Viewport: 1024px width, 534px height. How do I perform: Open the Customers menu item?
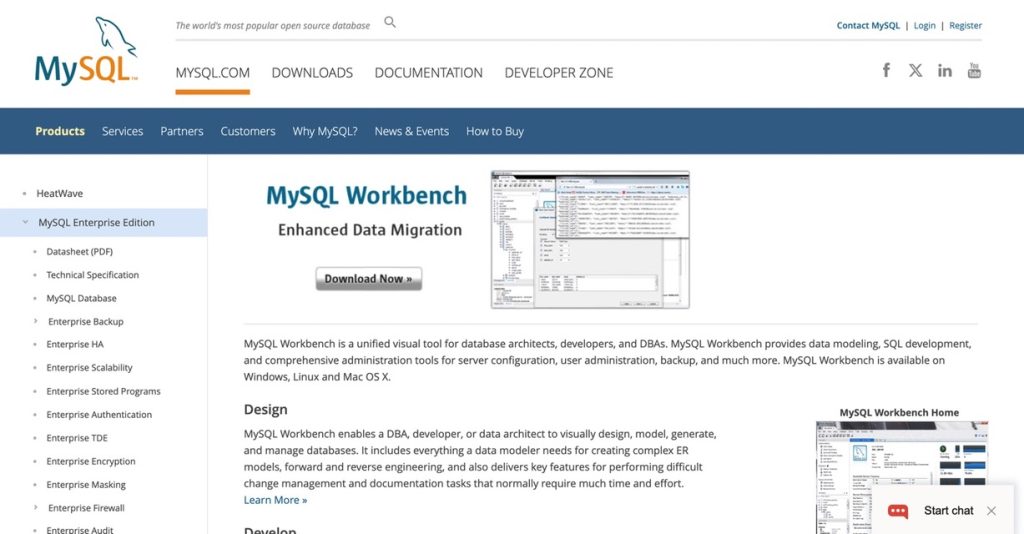[248, 131]
